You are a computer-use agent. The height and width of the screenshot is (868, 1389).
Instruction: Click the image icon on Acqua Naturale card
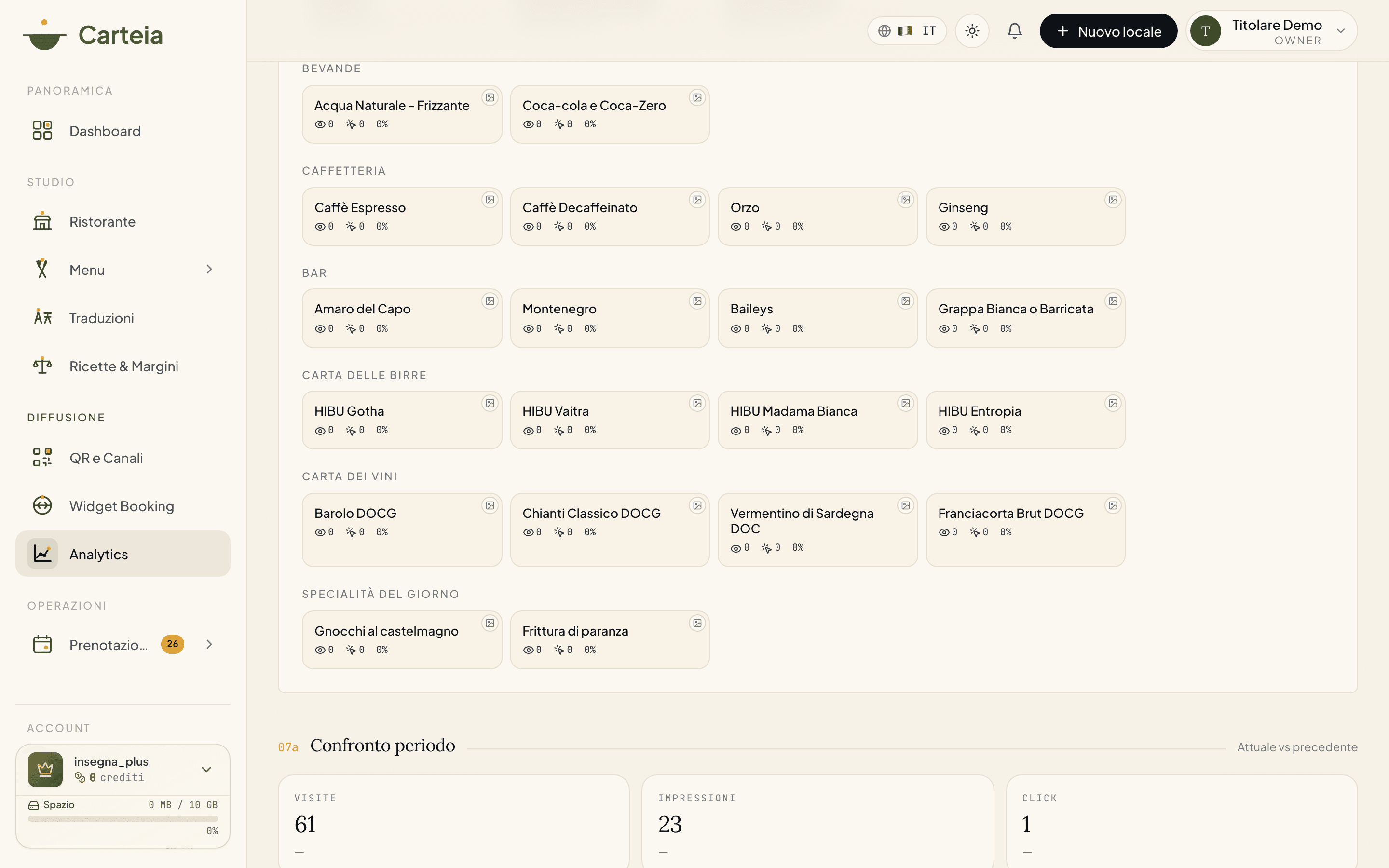click(490, 97)
